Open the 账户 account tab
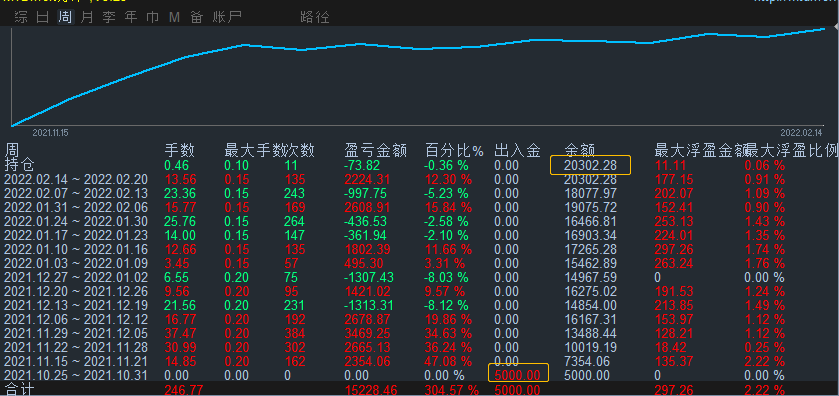 pyautogui.click(x=227, y=17)
